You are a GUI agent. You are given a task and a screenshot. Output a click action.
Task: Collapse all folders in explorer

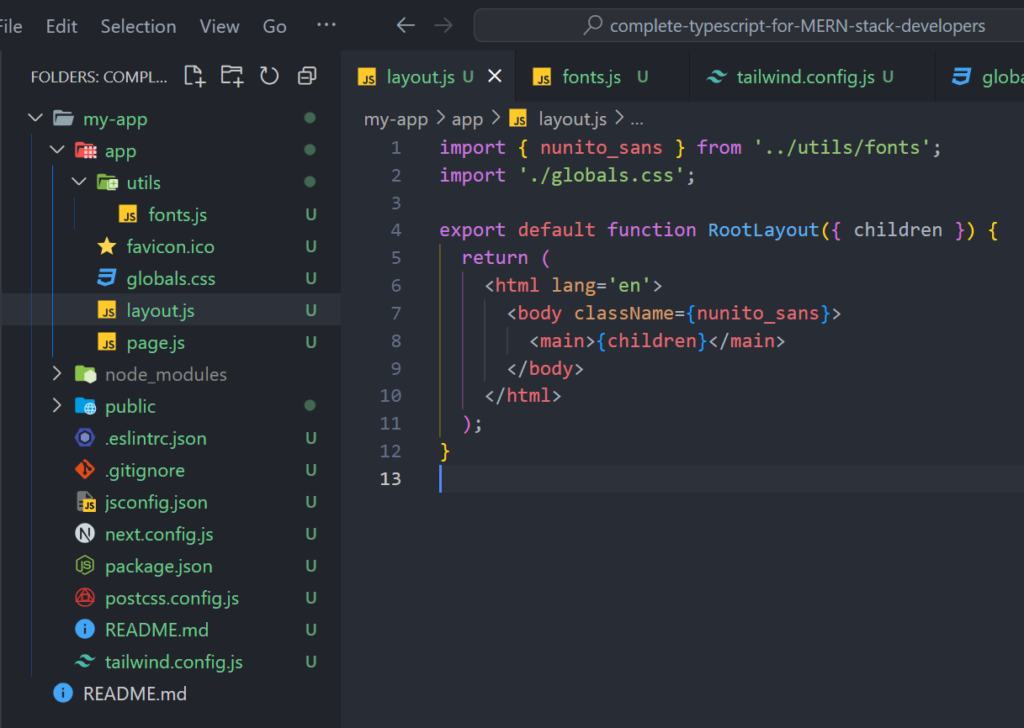click(307, 76)
